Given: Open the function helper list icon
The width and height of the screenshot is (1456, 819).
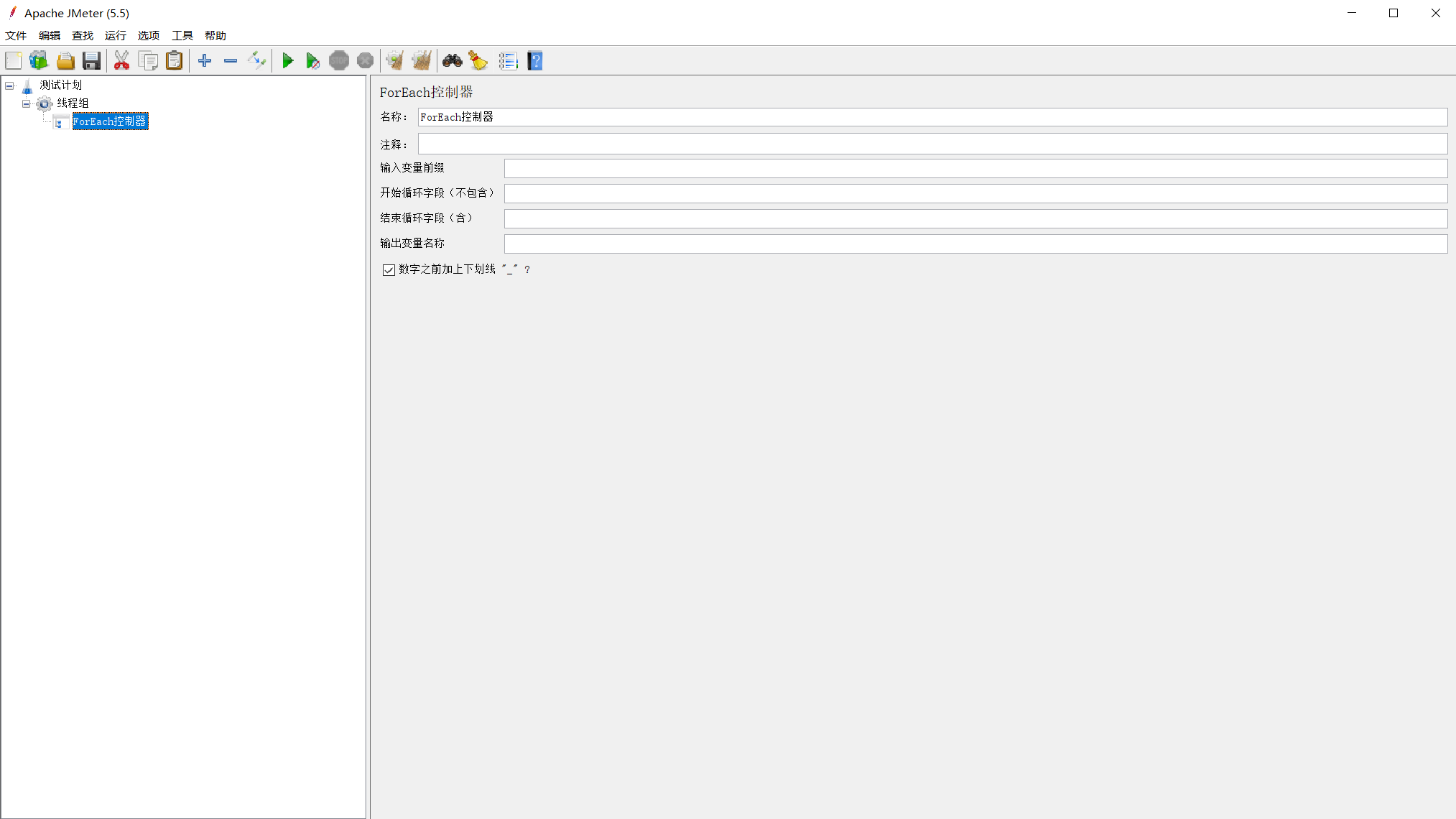Looking at the screenshot, I should (x=508, y=61).
